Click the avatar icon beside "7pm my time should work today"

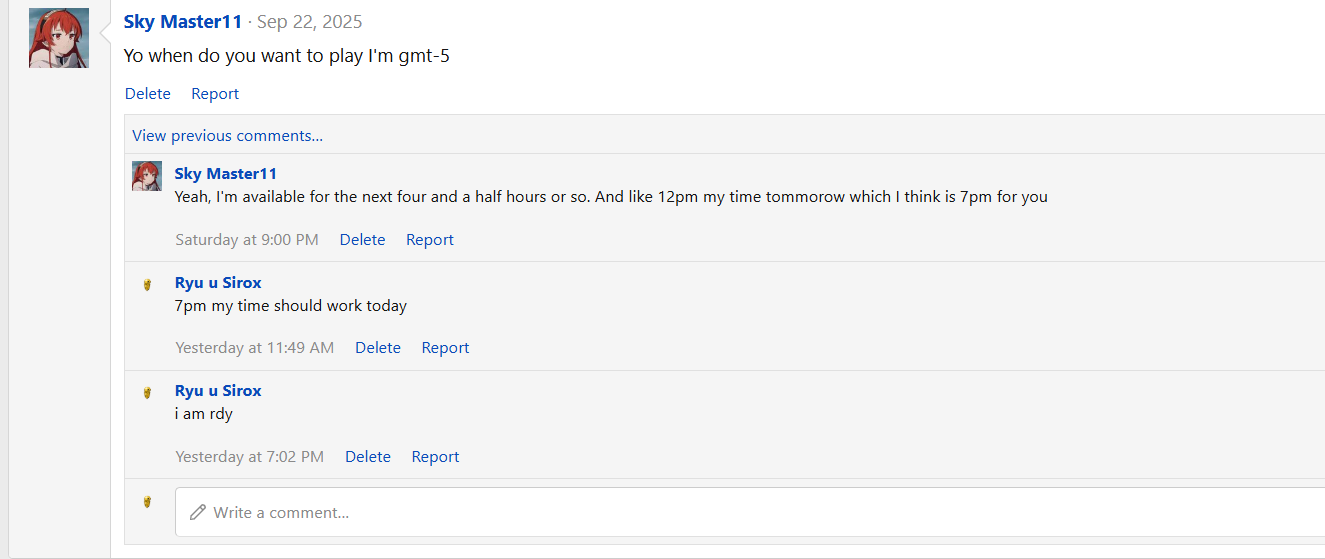(147, 285)
